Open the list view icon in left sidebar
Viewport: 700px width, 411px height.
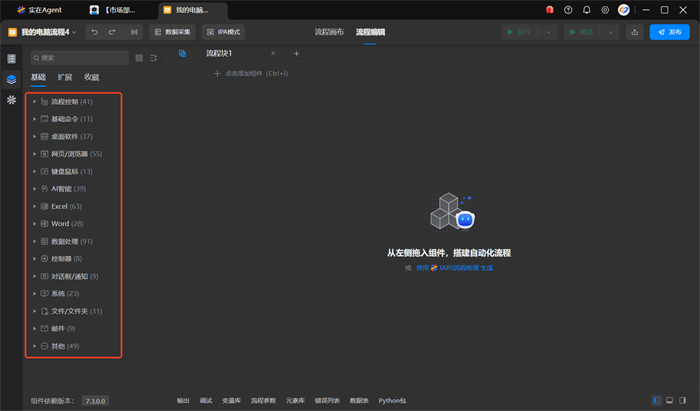point(11,58)
